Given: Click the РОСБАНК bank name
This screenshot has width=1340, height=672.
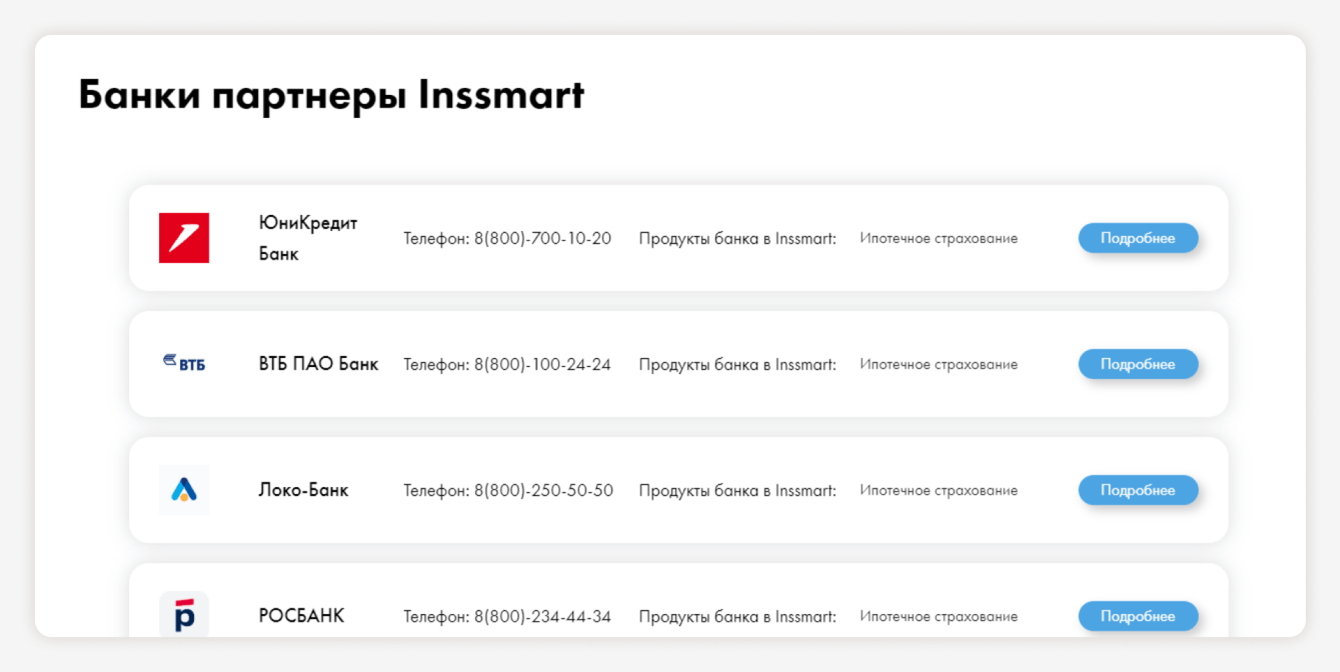Looking at the screenshot, I should (301, 616).
